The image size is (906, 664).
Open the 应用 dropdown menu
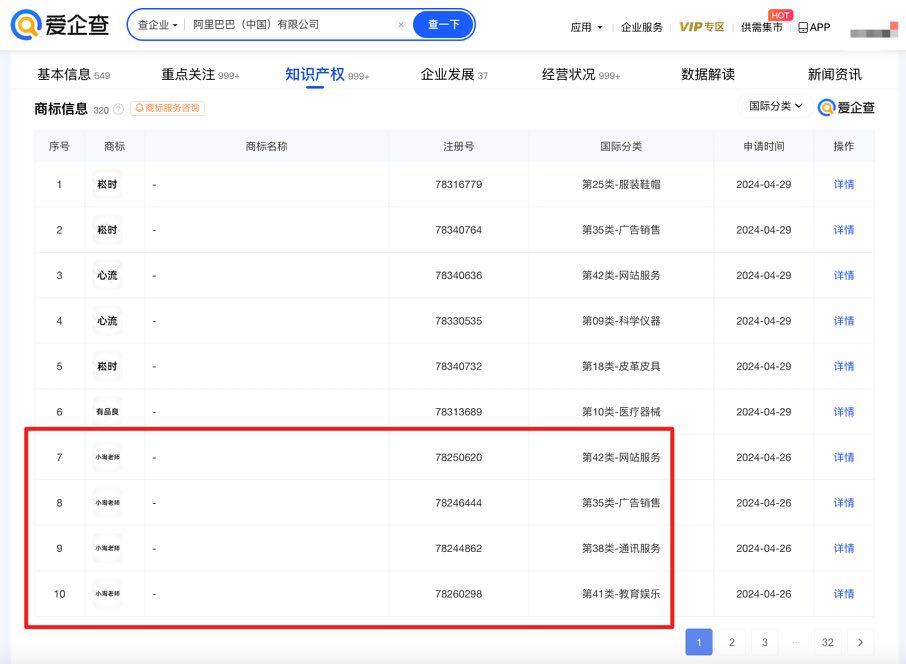coord(586,27)
